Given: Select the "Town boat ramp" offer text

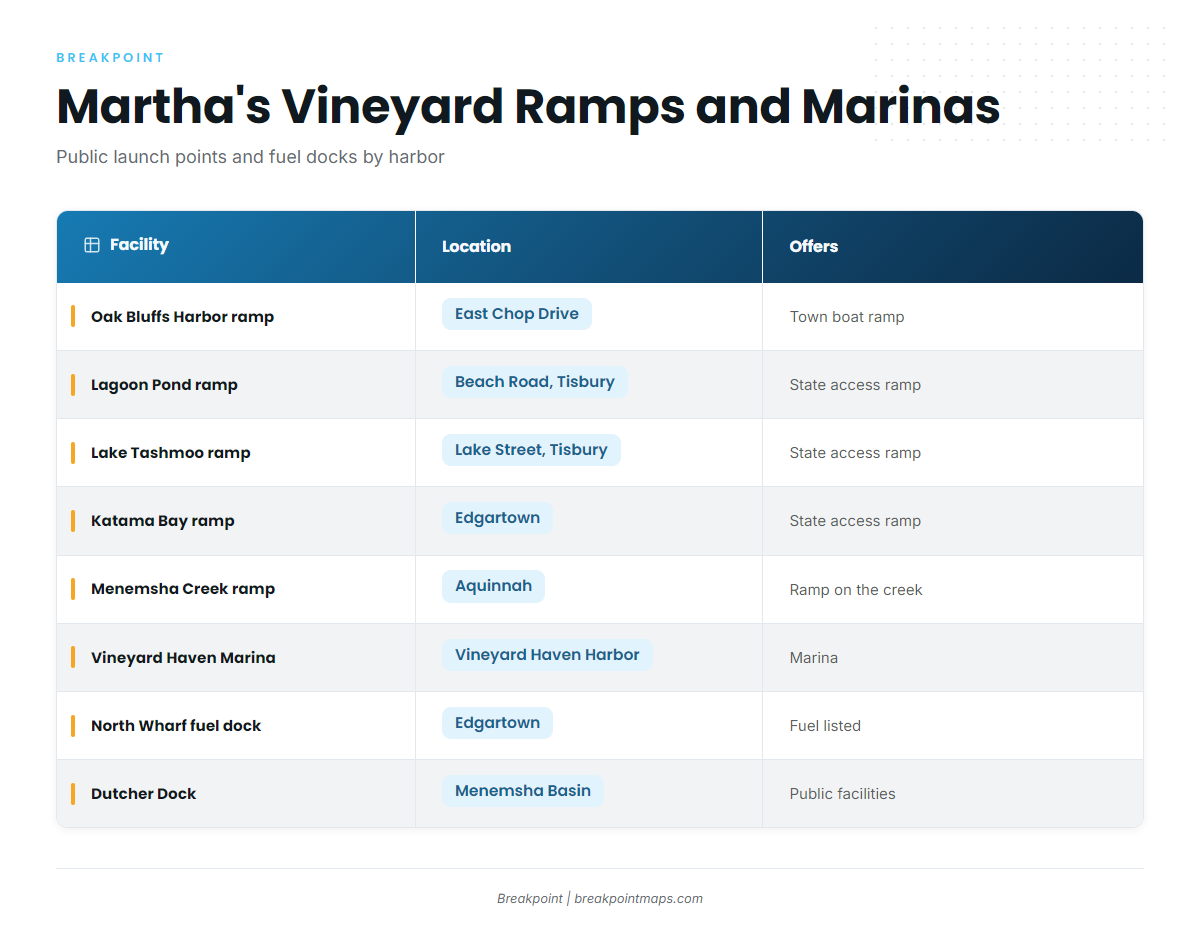Looking at the screenshot, I should pyautogui.click(x=847, y=317).
